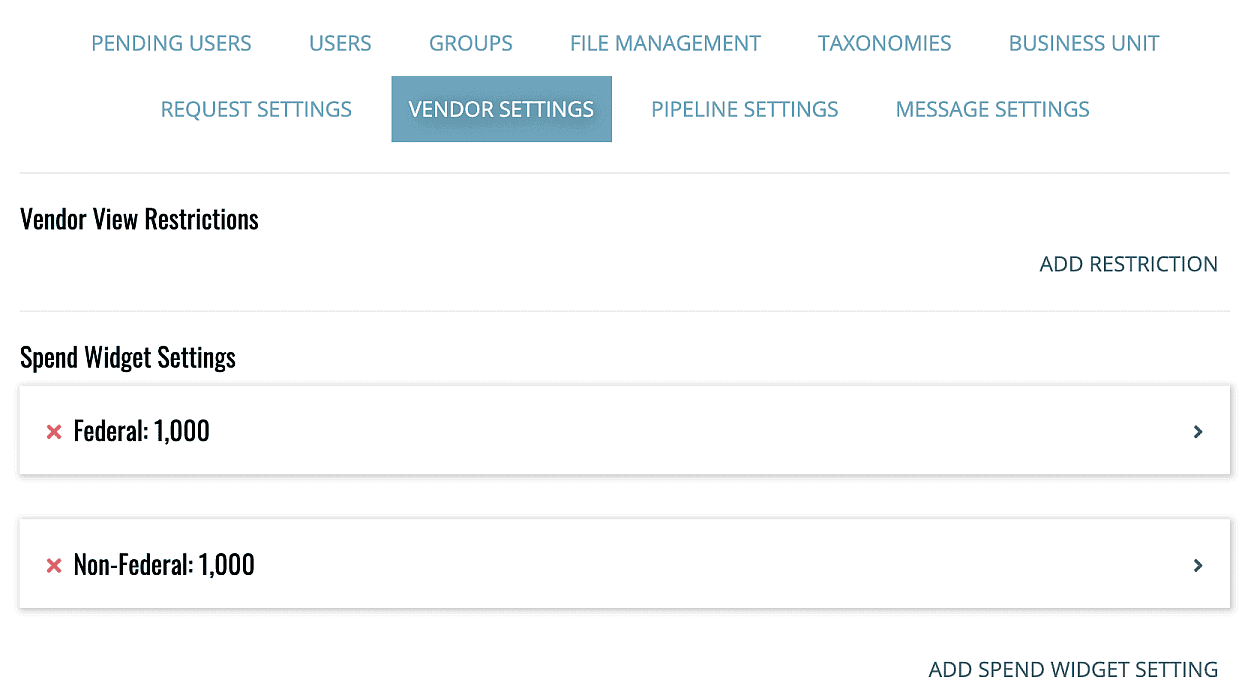Click the Non-Federal: 1,000 label
Image resolution: width=1254 pixels, height=698 pixels.
click(164, 565)
